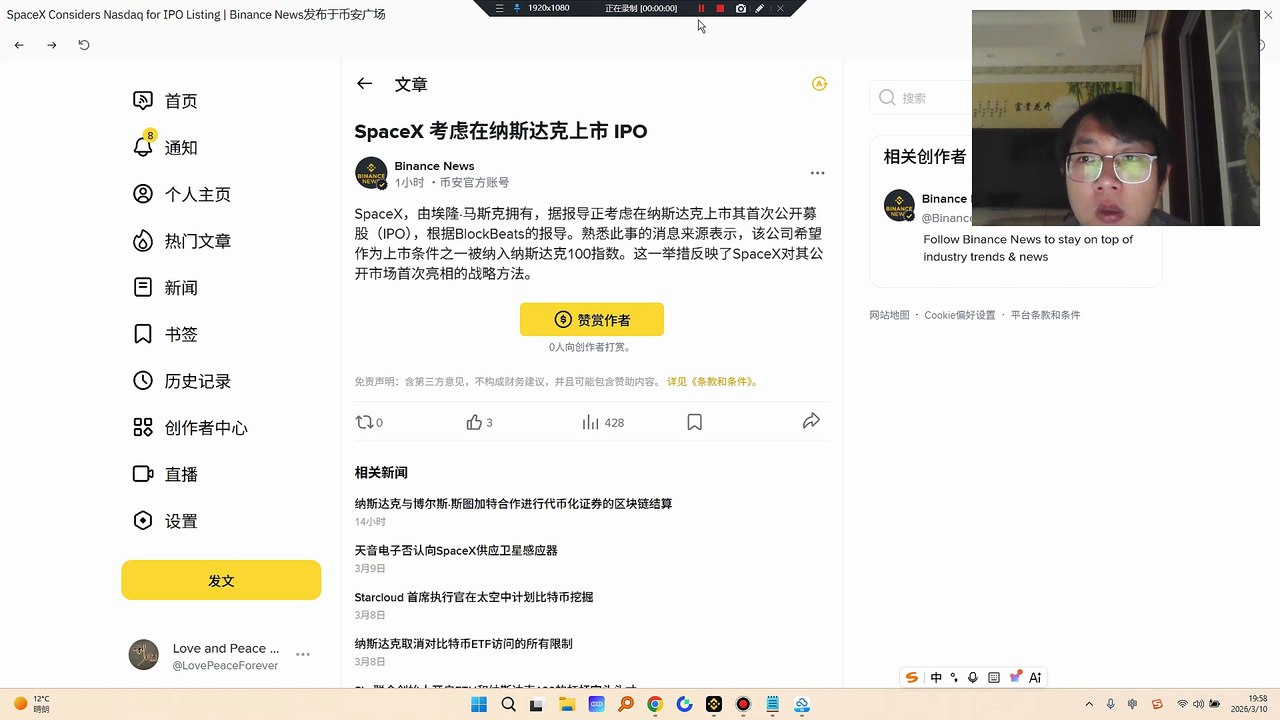Image resolution: width=1280 pixels, height=720 pixels.
Task: Share the article with share arrow
Action: pyautogui.click(x=811, y=421)
